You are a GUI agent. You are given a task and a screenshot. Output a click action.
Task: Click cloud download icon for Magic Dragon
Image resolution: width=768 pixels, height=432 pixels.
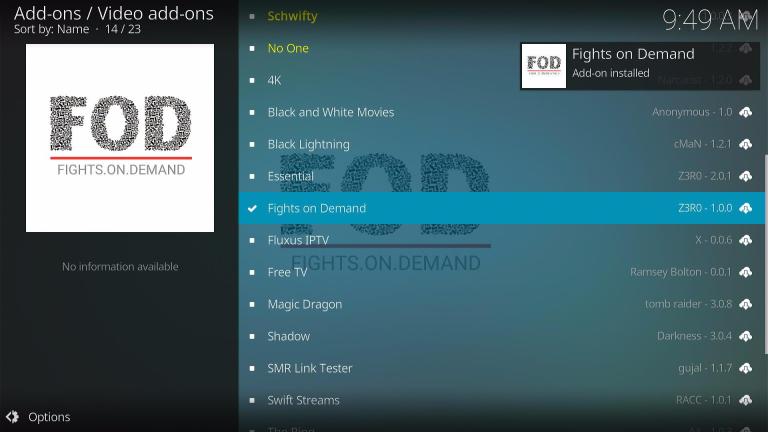[745, 304]
